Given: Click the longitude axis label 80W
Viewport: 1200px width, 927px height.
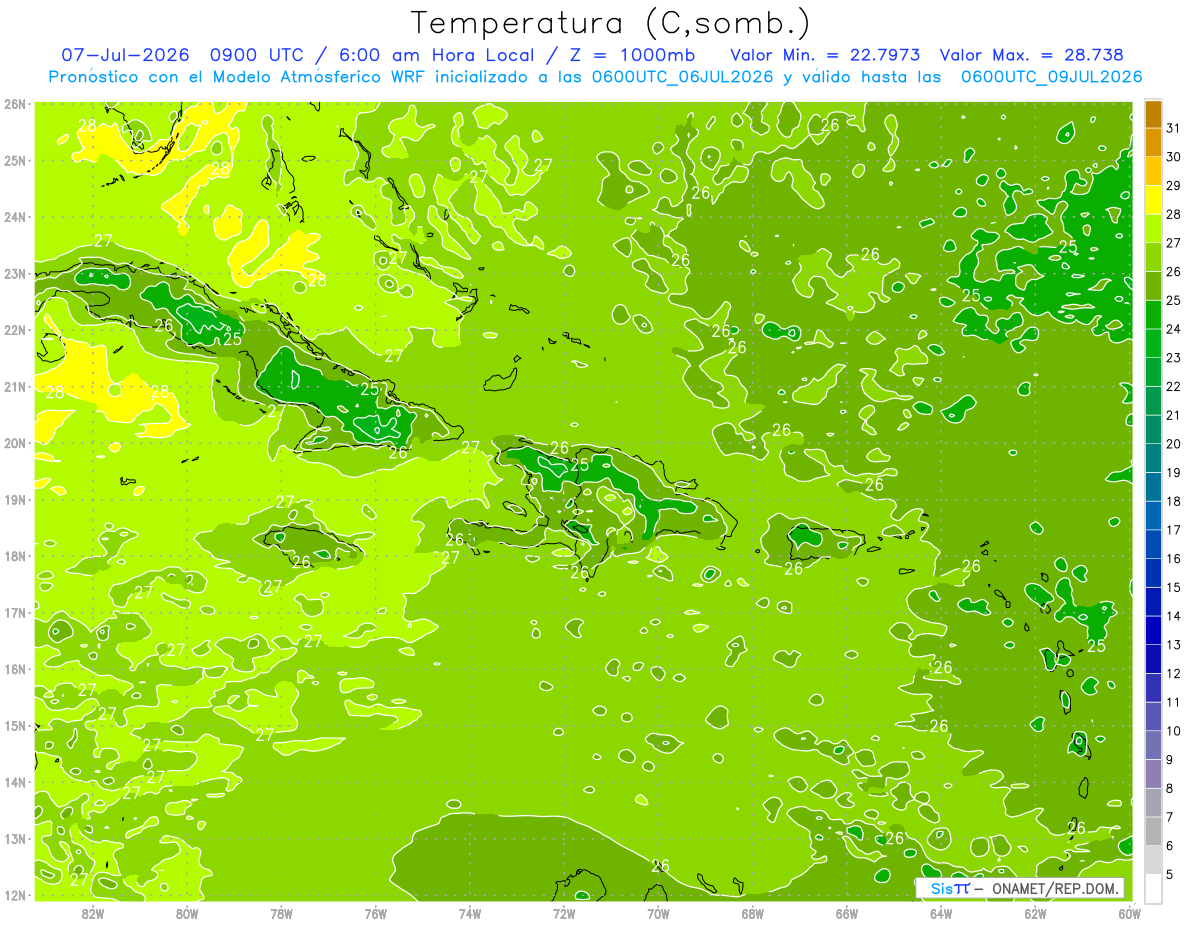Looking at the screenshot, I should click(187, 913).
